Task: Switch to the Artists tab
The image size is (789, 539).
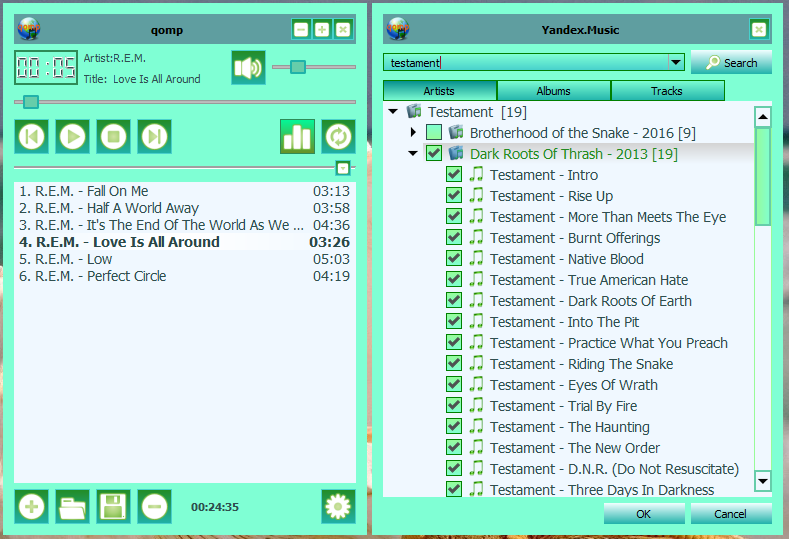Action: coord(439,91)
